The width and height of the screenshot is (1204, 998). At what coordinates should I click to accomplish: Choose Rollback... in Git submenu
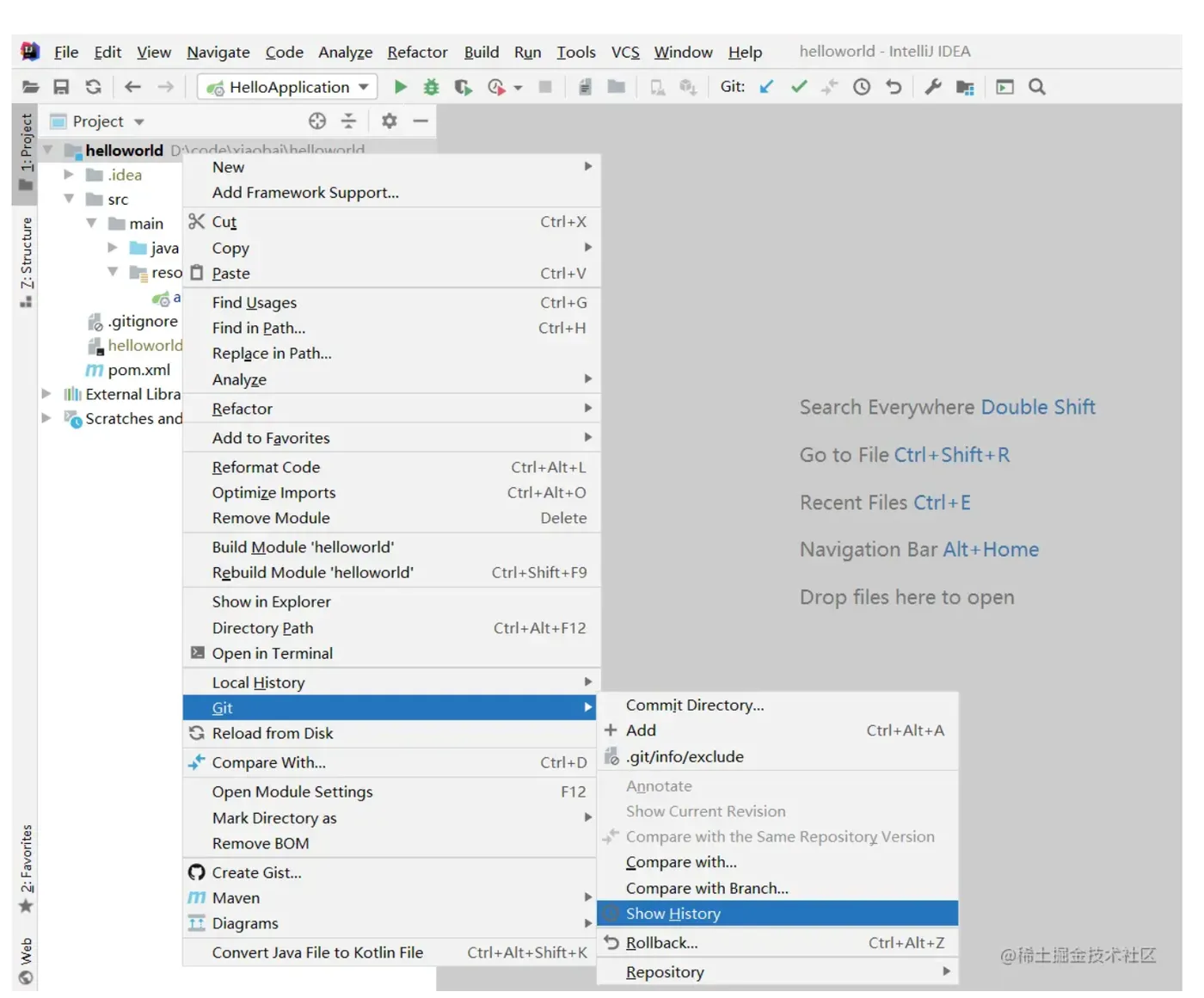point(777,943)
